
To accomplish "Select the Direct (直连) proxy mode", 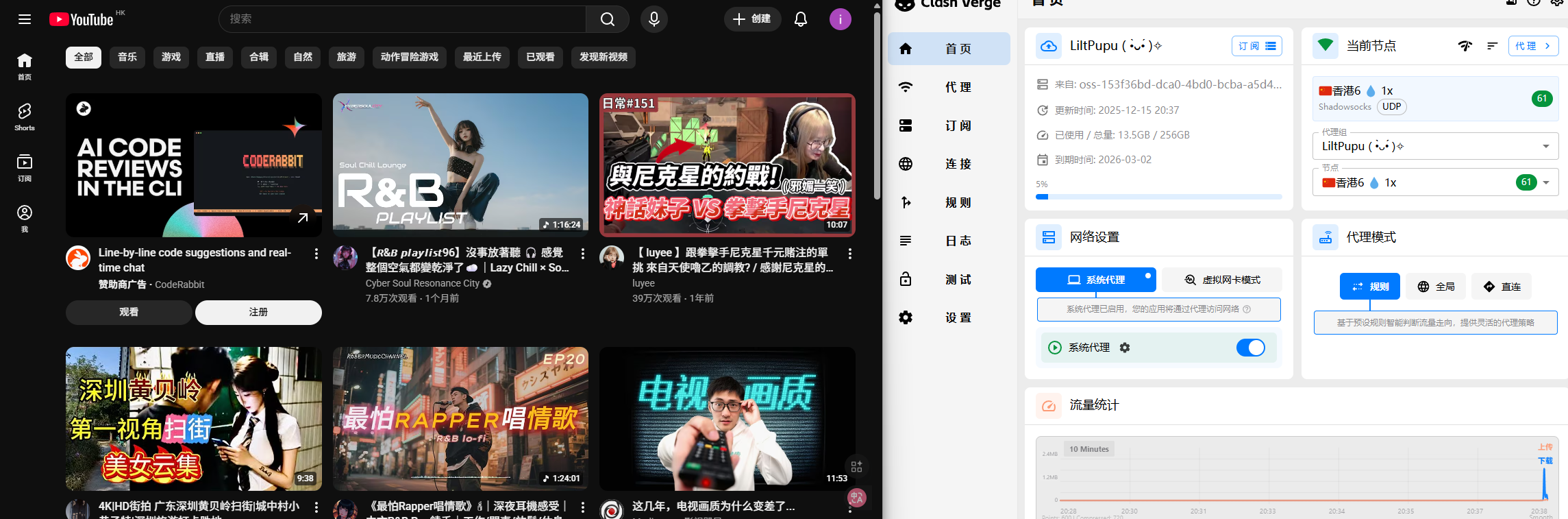I will coord(1502,287).
